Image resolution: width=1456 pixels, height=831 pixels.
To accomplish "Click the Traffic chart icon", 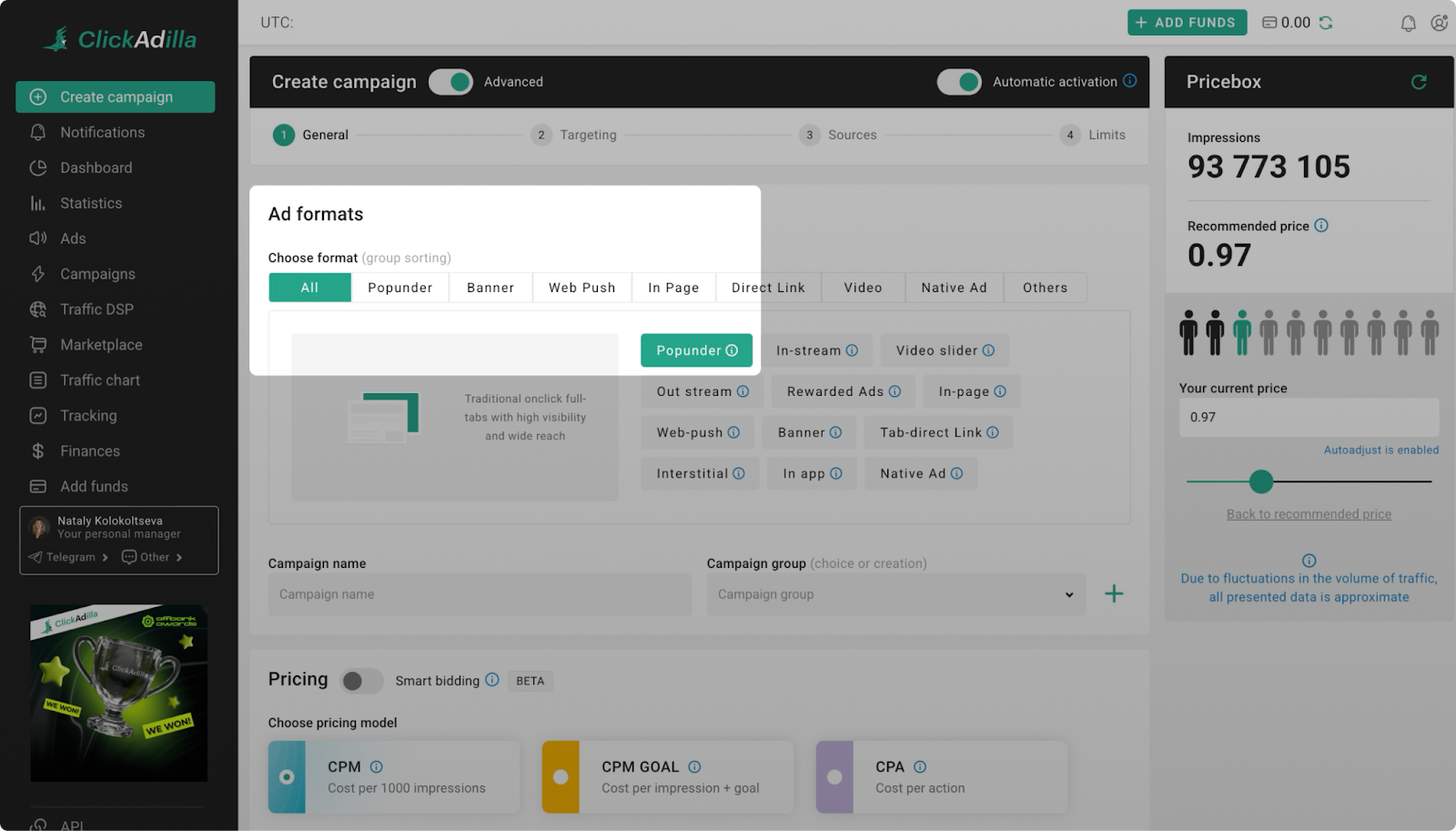I will point(38,380).
